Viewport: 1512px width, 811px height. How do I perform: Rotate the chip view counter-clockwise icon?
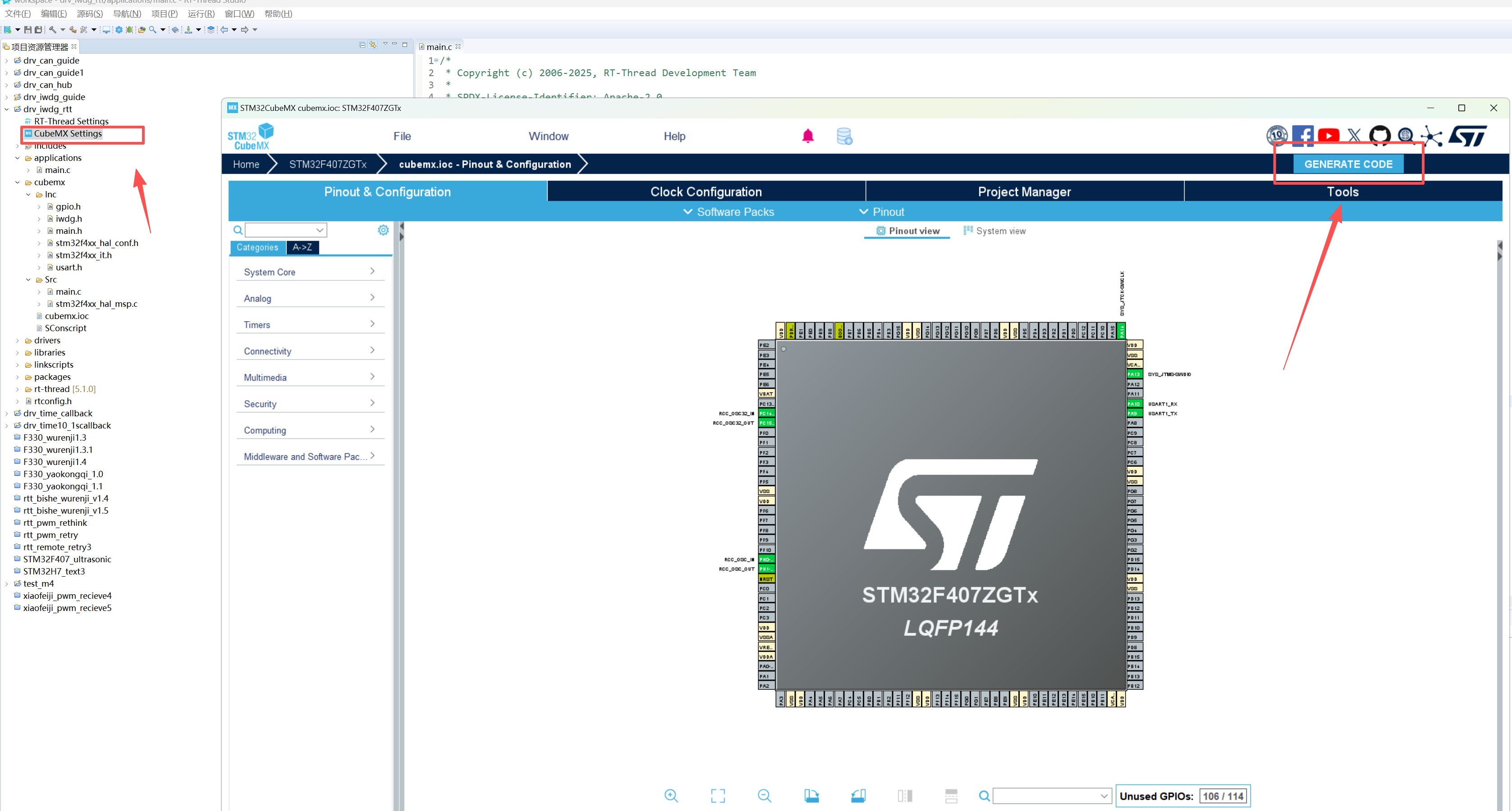pos(858,795)
